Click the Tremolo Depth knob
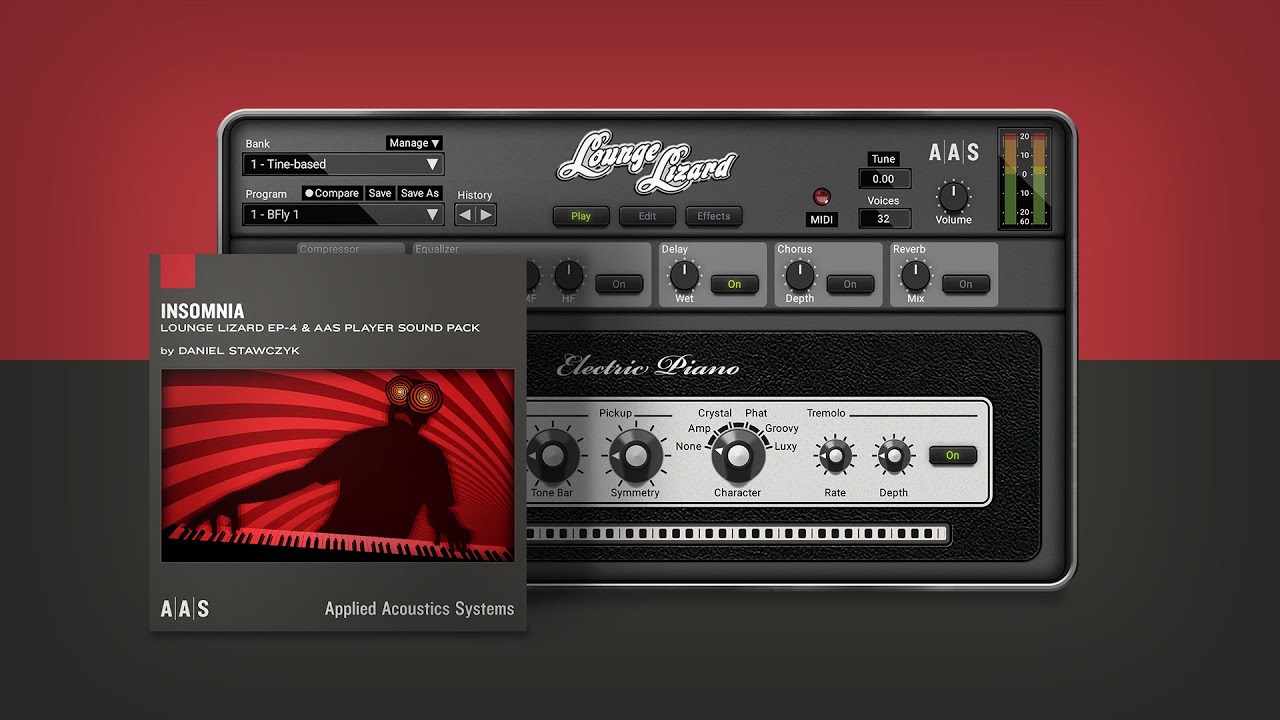 coord(893,457)
